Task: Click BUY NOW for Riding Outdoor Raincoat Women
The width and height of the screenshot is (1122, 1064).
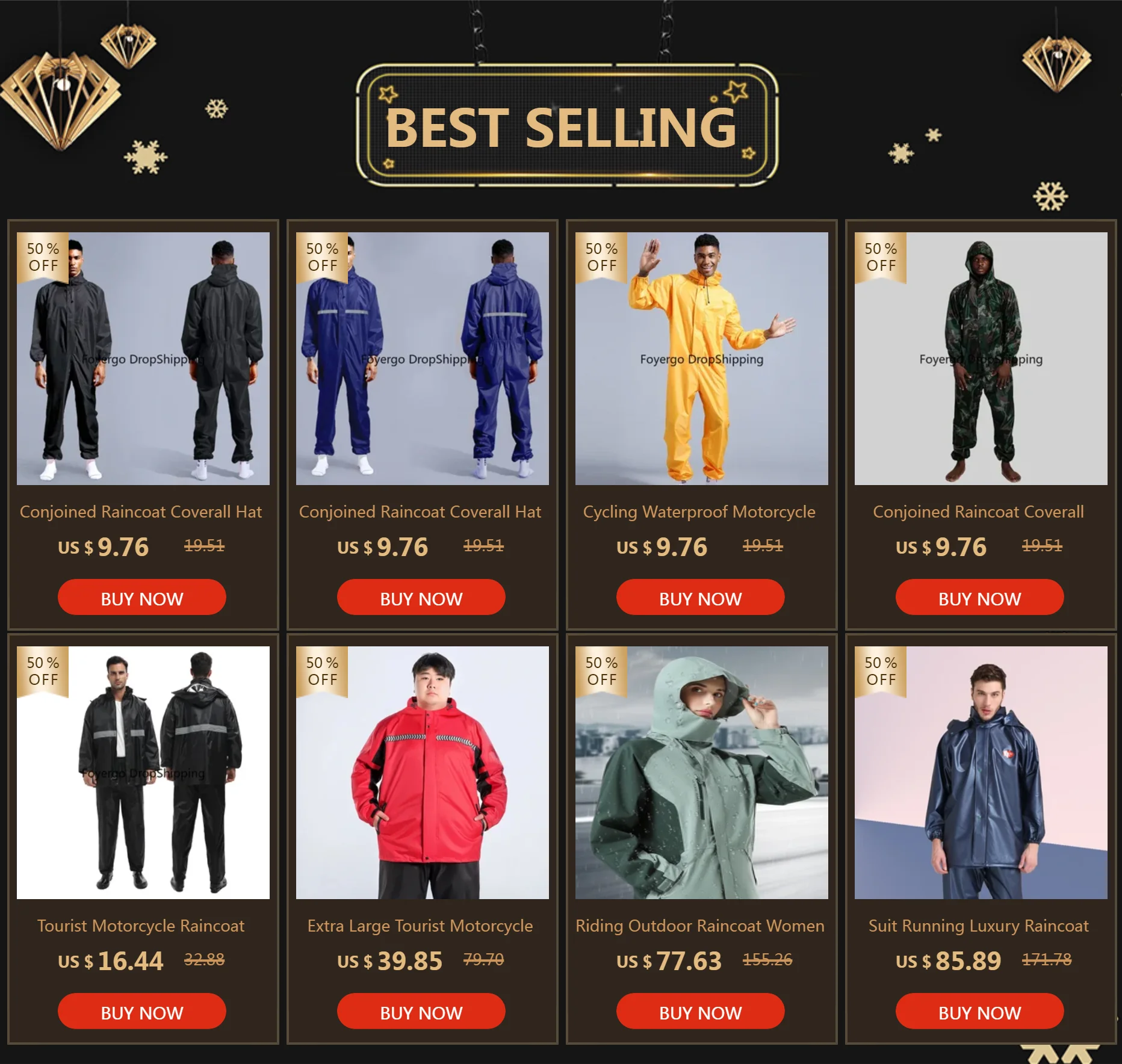Action: click(x=701, y=1011)
